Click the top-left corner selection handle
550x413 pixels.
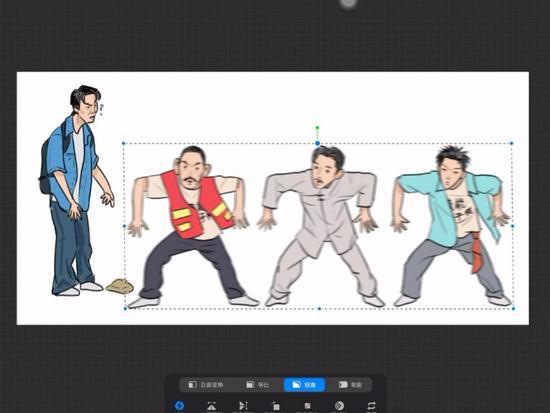[x=123, y=143]
